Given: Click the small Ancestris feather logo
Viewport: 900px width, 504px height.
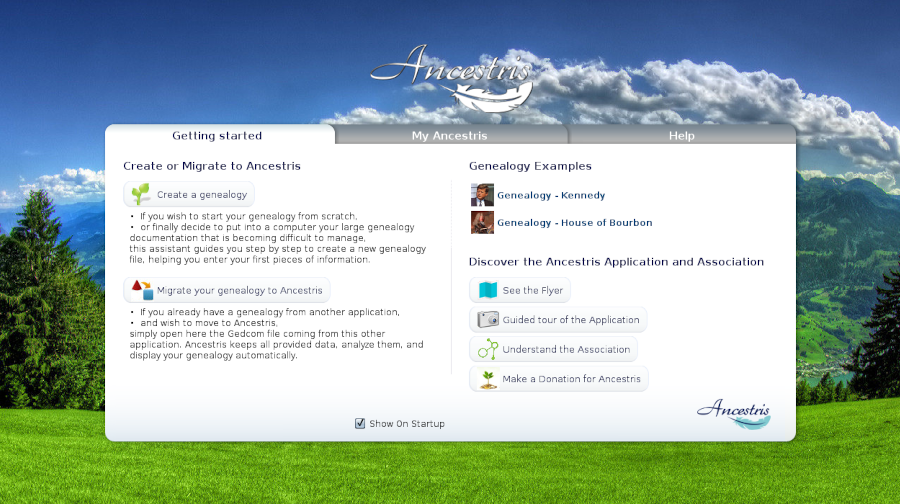Looking at the screenshot, I should (734, 414).
